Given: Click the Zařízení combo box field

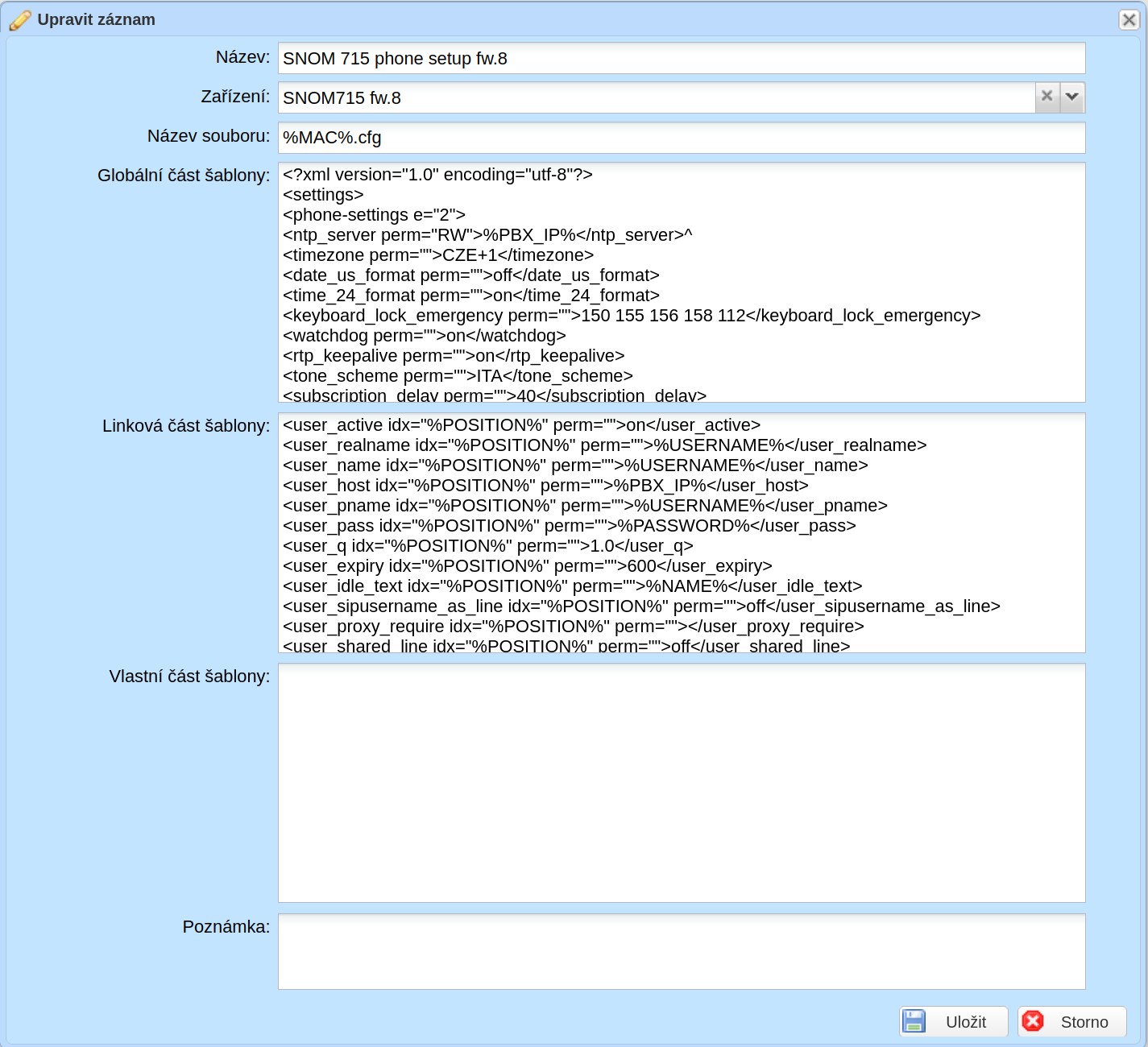Looking at the screenshot, I should coord(657,97).
